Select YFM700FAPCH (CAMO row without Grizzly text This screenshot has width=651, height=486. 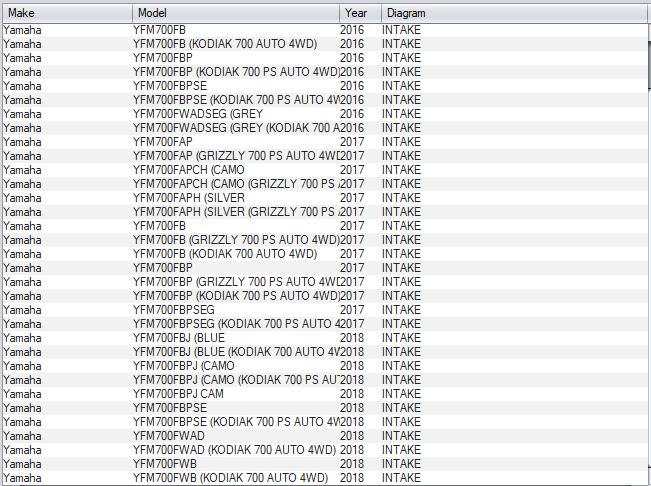point(325,170)
